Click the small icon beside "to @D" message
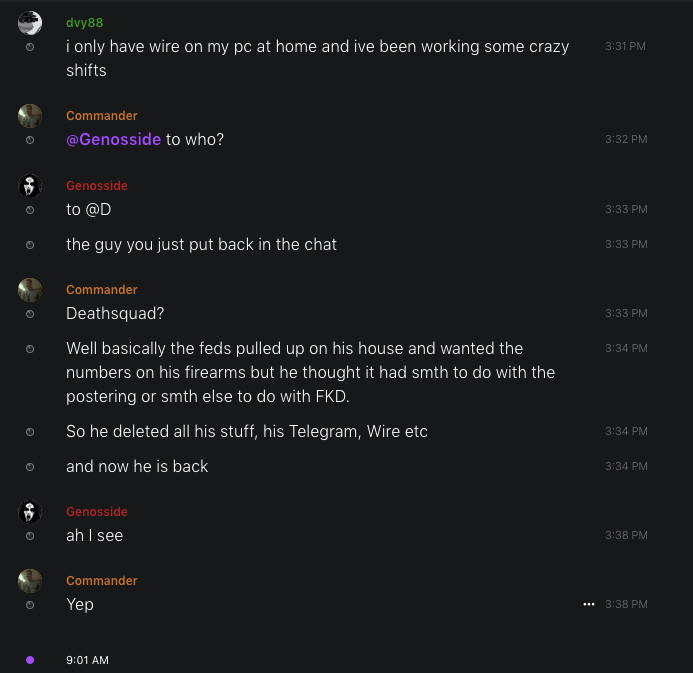The image size is (693, 673). point(30,210)
